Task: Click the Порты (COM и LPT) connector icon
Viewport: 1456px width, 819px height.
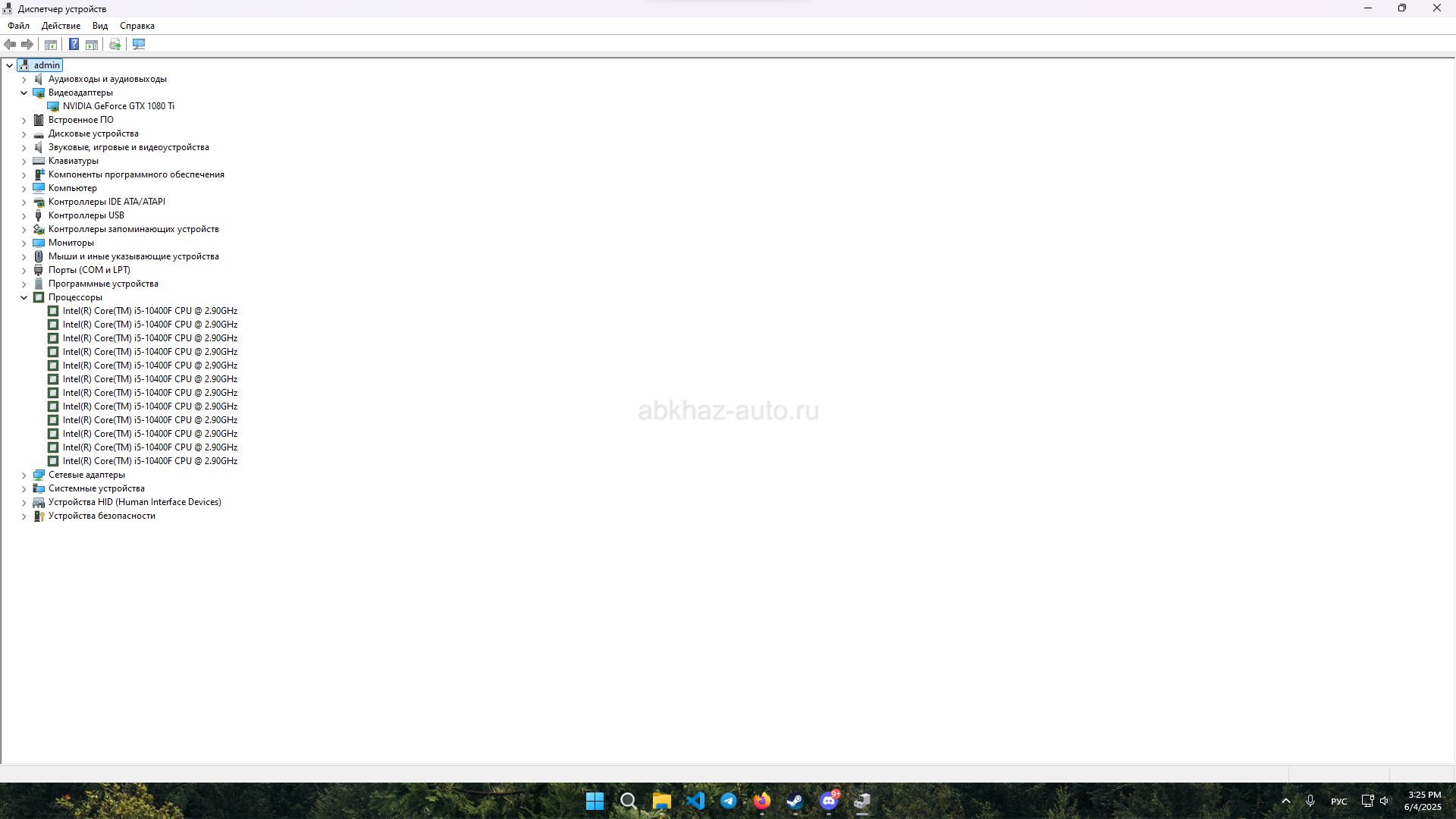Action: [x=39, y=270]
